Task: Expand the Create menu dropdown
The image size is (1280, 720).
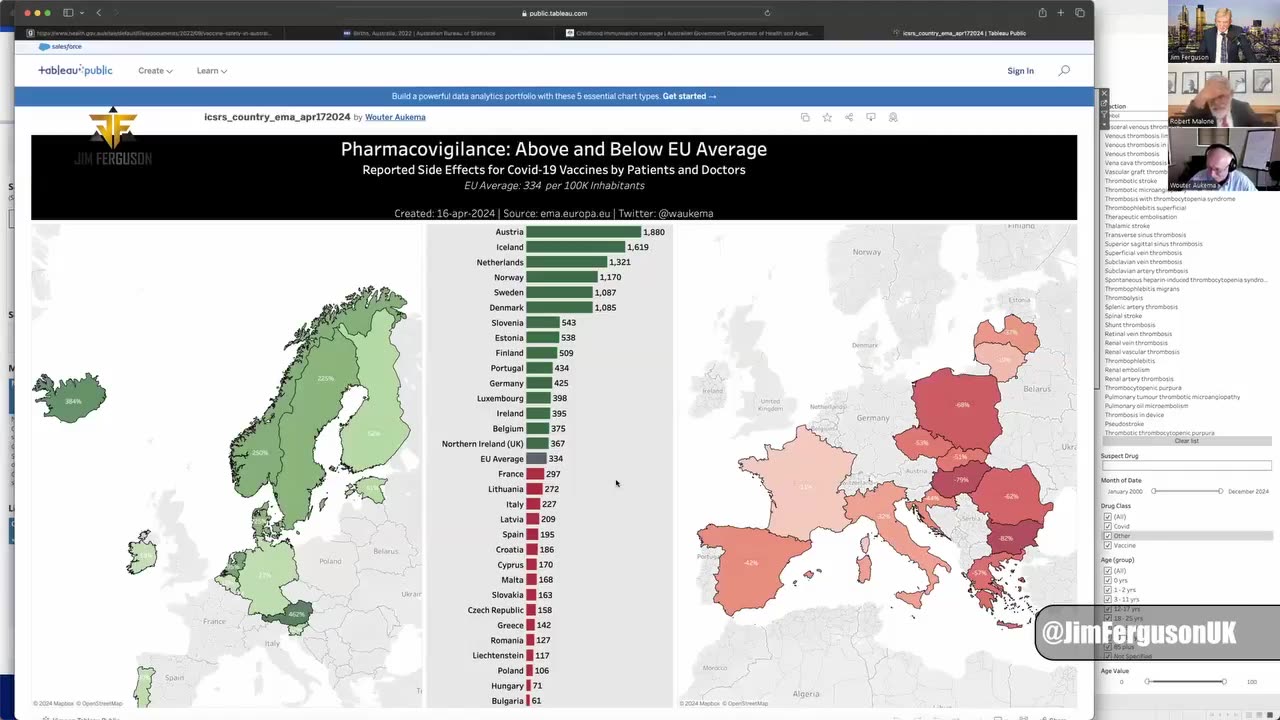Action: (155, 71)
